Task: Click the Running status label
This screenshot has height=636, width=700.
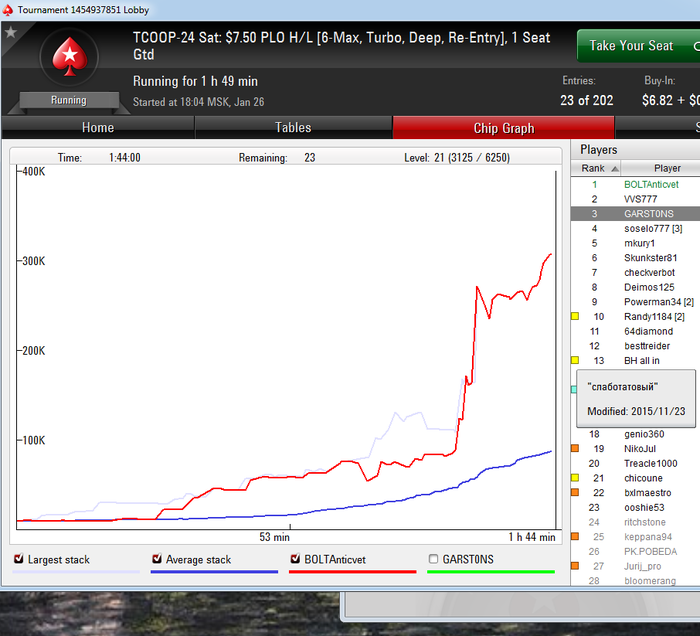Action: [69, 100]
